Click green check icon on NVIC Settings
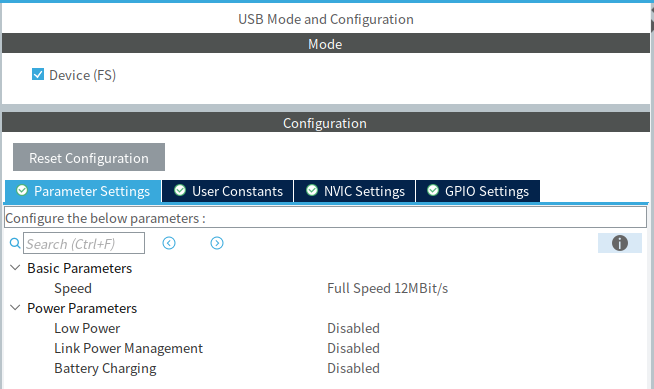The height and width of the screenshot is (389, 654). click(312, 191)
